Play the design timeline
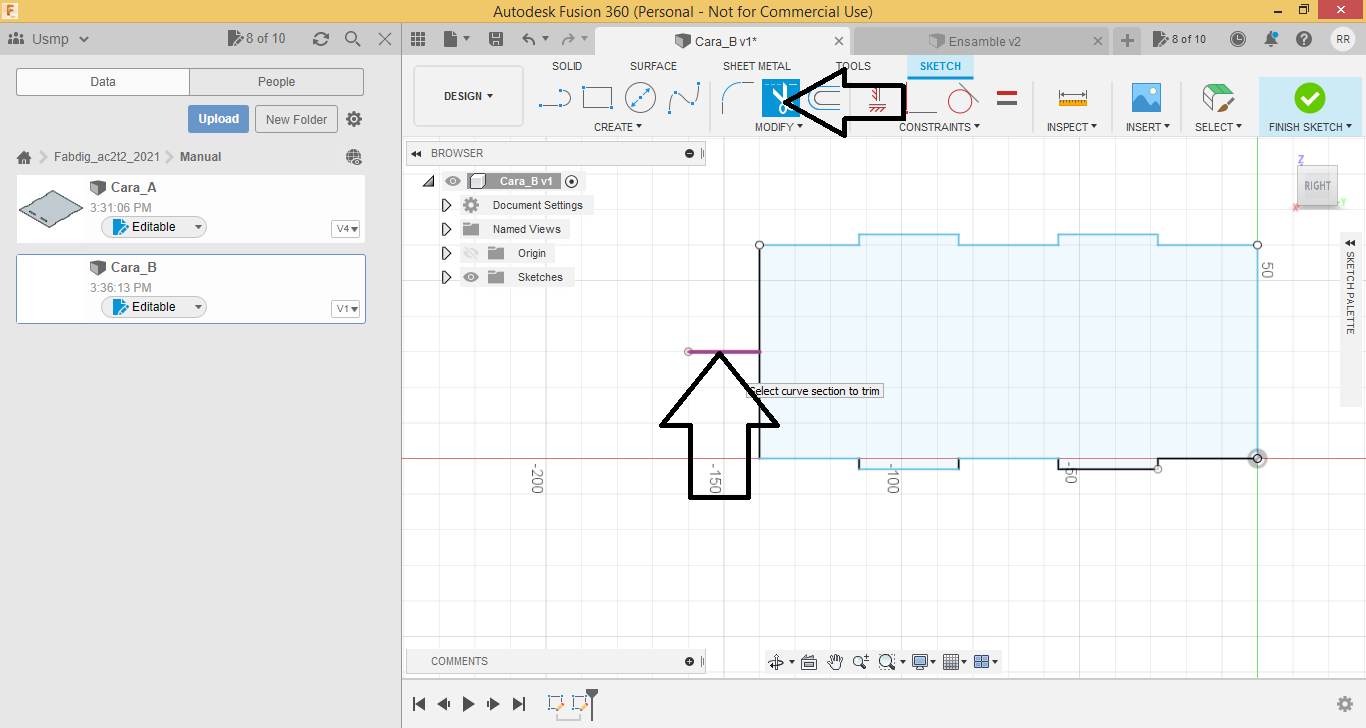Screen dimensions: 1366x728 tap(468, 704)
